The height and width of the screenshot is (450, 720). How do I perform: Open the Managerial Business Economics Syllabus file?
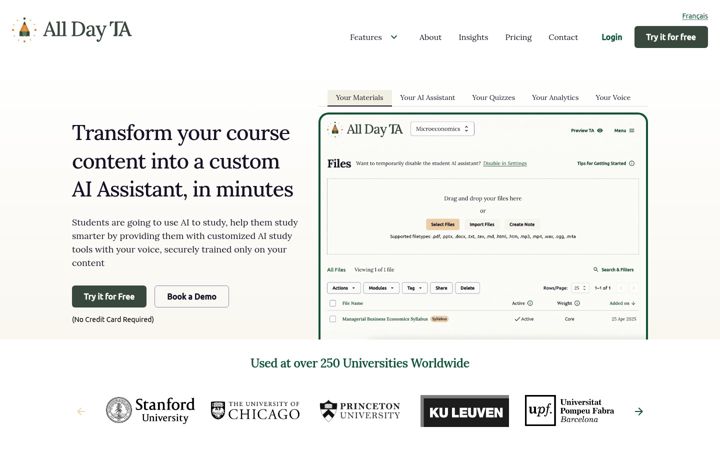coord(385,319)
